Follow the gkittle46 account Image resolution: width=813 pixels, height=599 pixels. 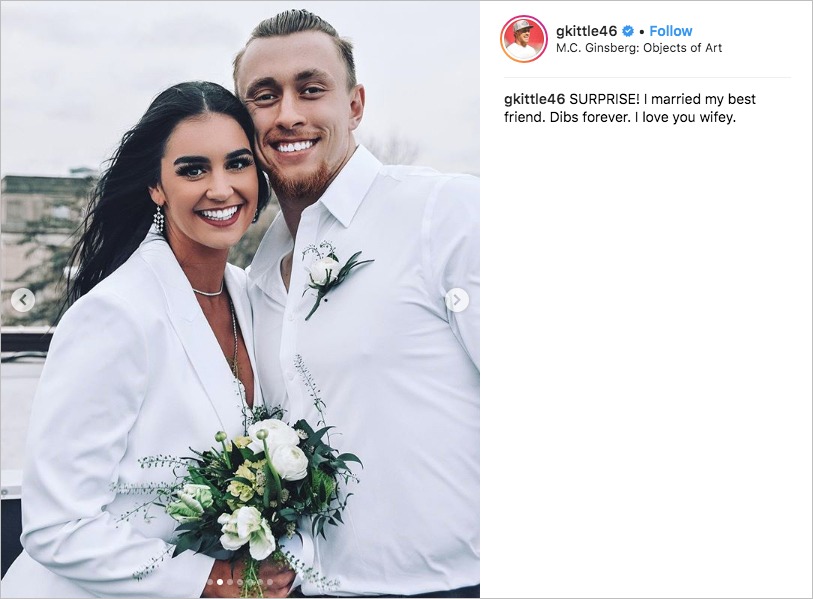pyautogui.click(x=670, y=31)
